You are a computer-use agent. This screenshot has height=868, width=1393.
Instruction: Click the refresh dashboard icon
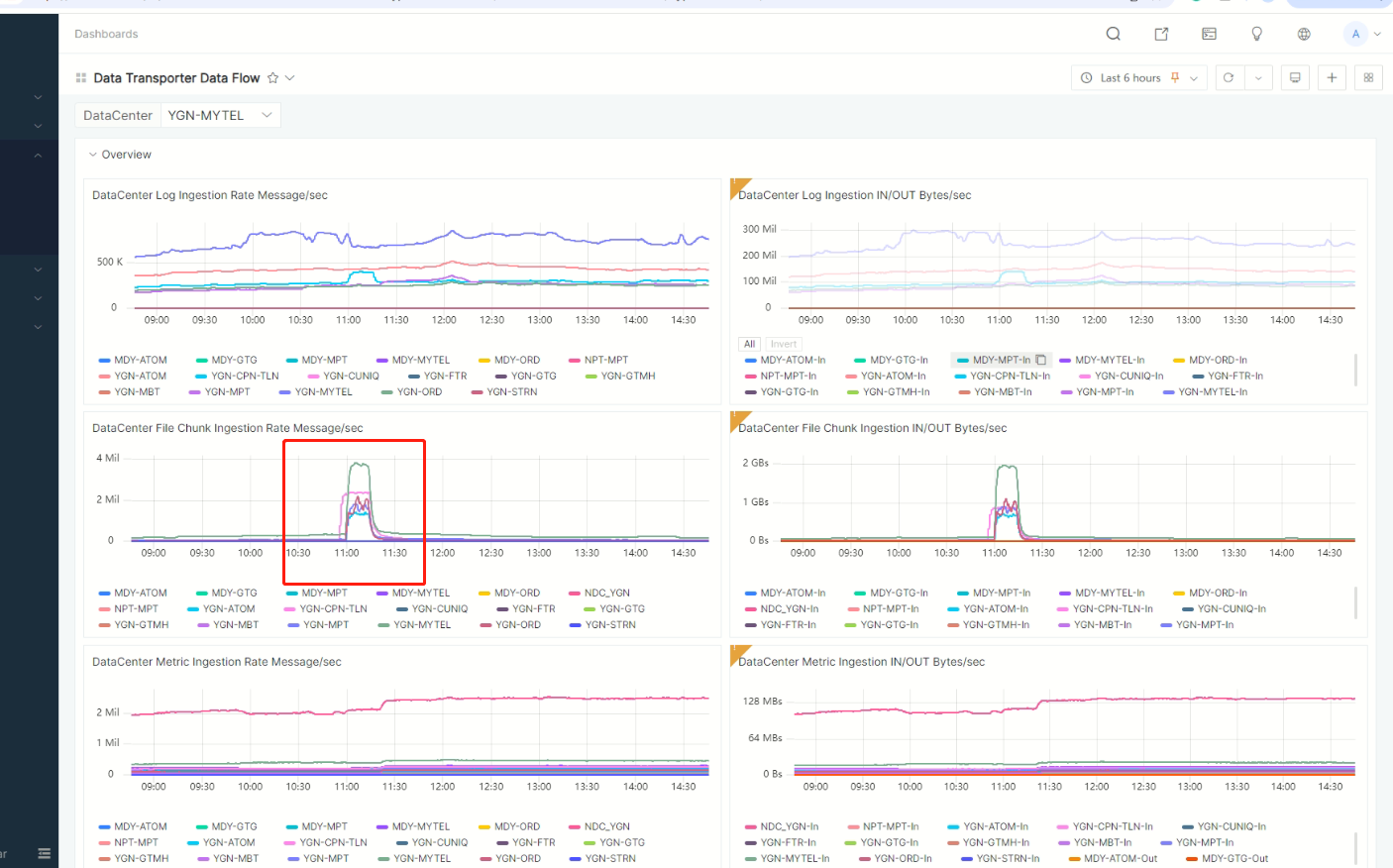coord(1229,78)
